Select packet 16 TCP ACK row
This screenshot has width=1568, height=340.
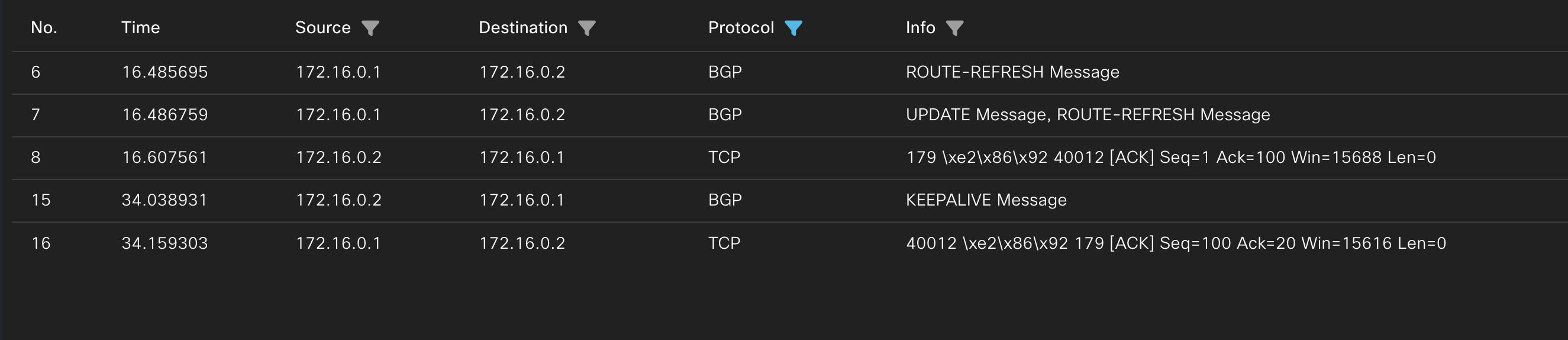click(x=790, y=243)
